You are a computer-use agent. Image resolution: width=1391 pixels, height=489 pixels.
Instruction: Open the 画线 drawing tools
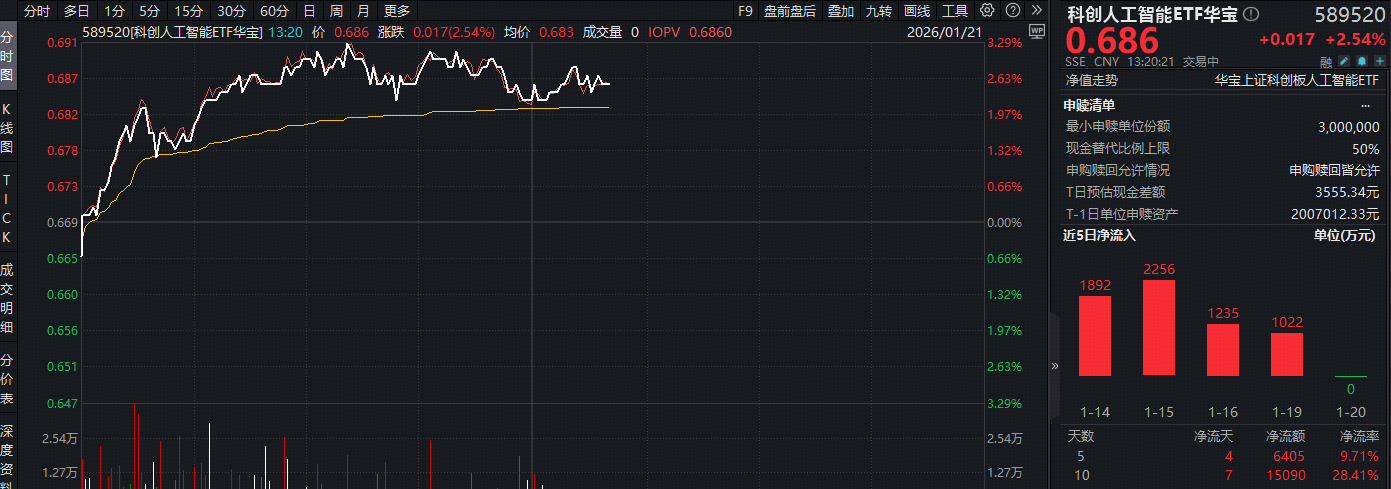917,11
